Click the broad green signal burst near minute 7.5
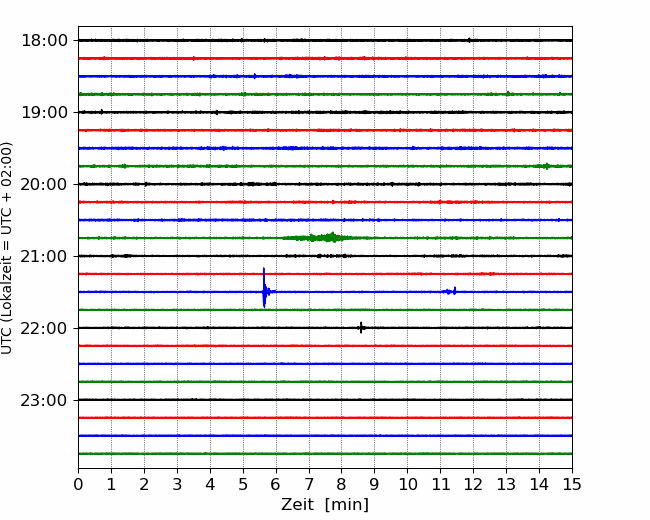 coord(319,237)
